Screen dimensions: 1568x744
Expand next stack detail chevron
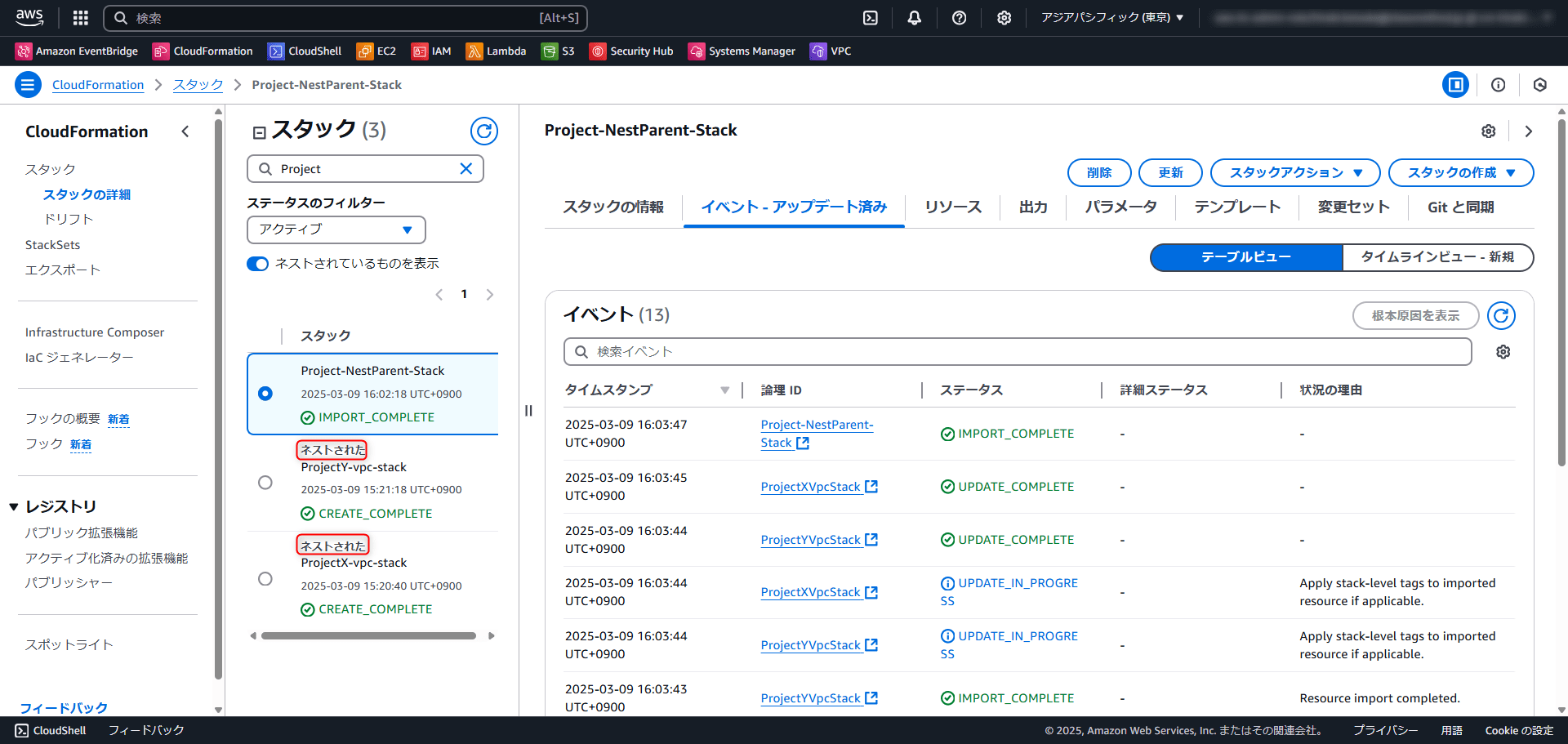[1529, 131]
